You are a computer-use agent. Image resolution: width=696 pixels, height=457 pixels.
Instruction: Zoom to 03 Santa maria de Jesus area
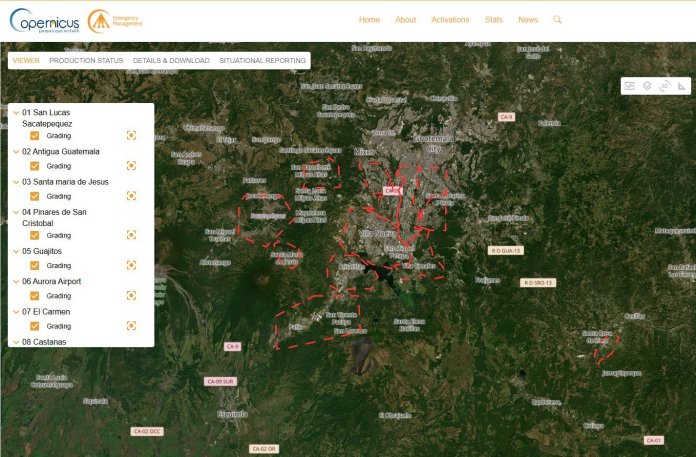point(131,196)
